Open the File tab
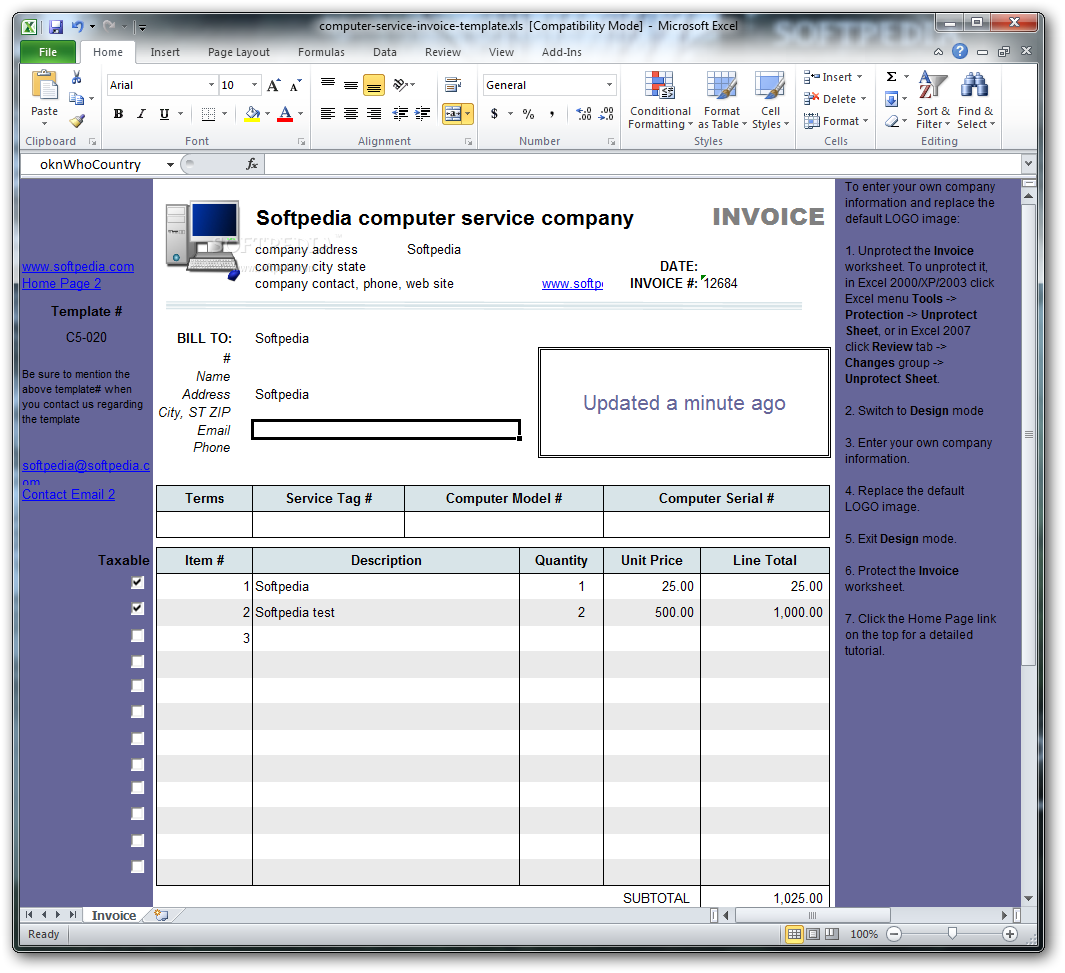Screen dimensions: 1065x973 tap(48, 52)
